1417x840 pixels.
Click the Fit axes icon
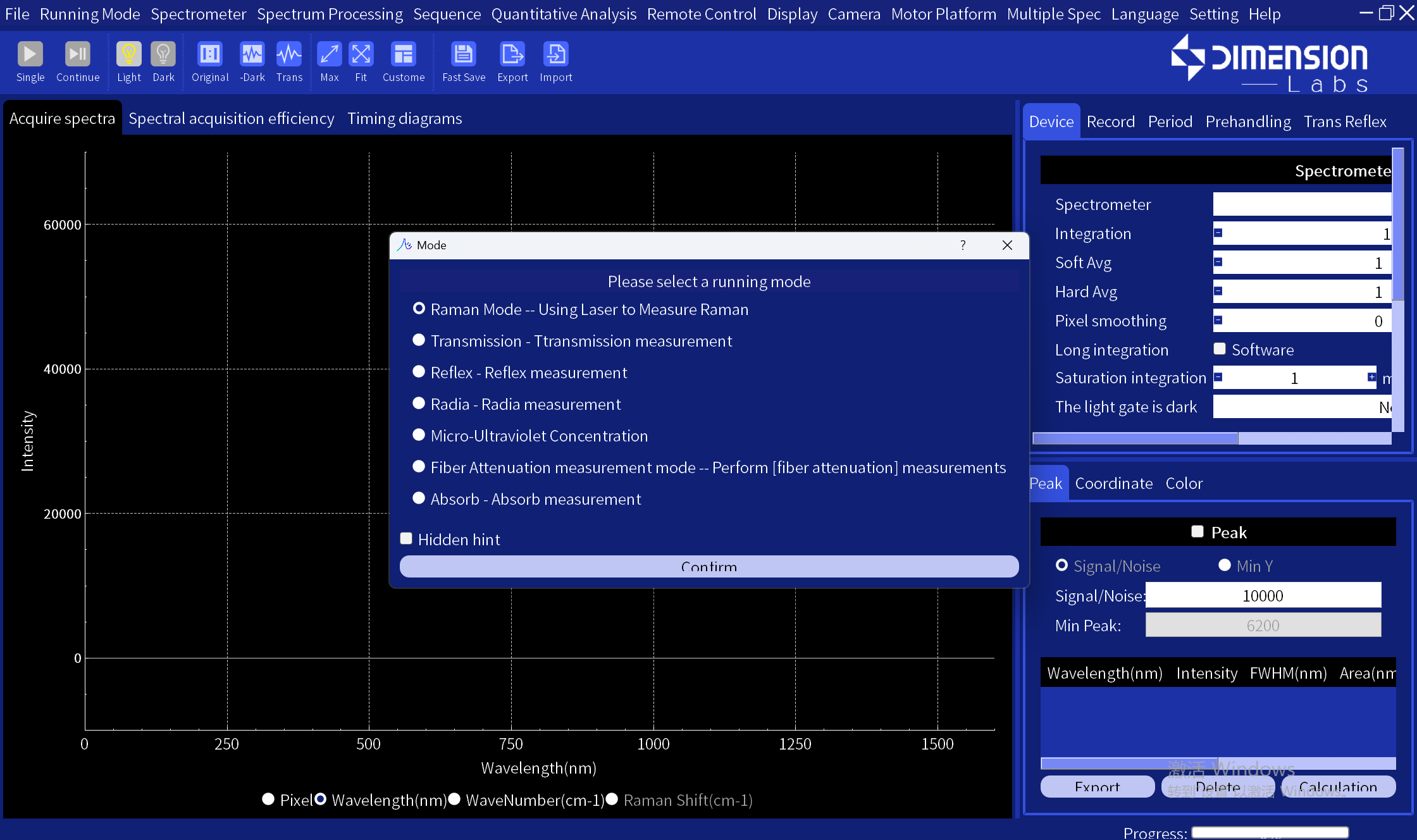tap(361, 55)
